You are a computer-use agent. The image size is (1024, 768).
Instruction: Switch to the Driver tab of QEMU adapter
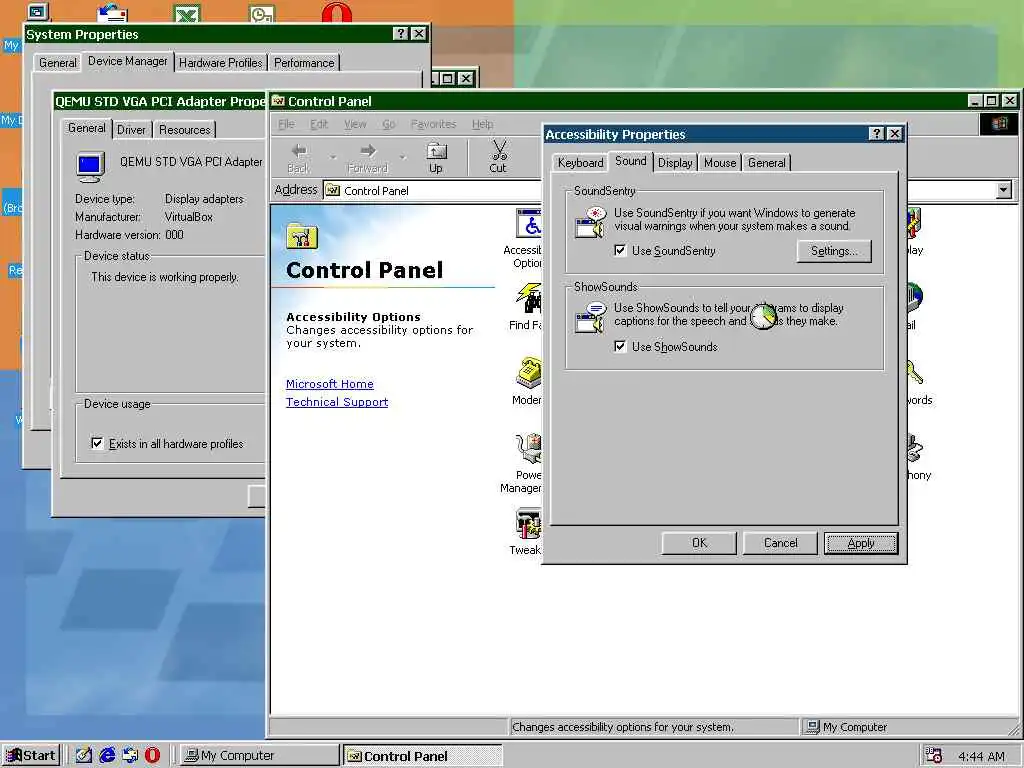pos(131,129)
